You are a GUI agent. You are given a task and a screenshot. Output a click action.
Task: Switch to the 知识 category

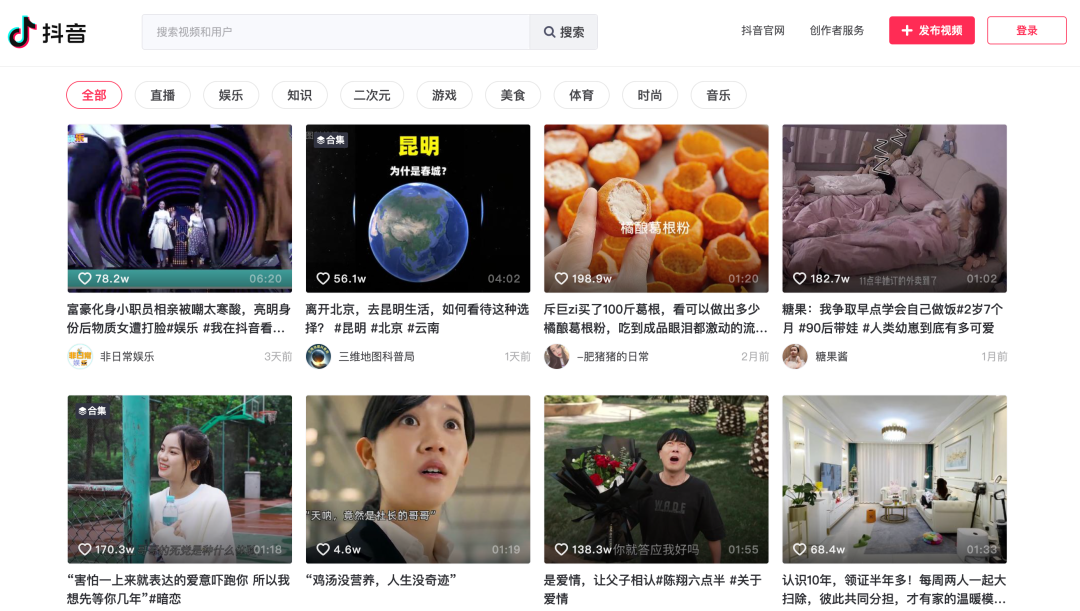300,95
